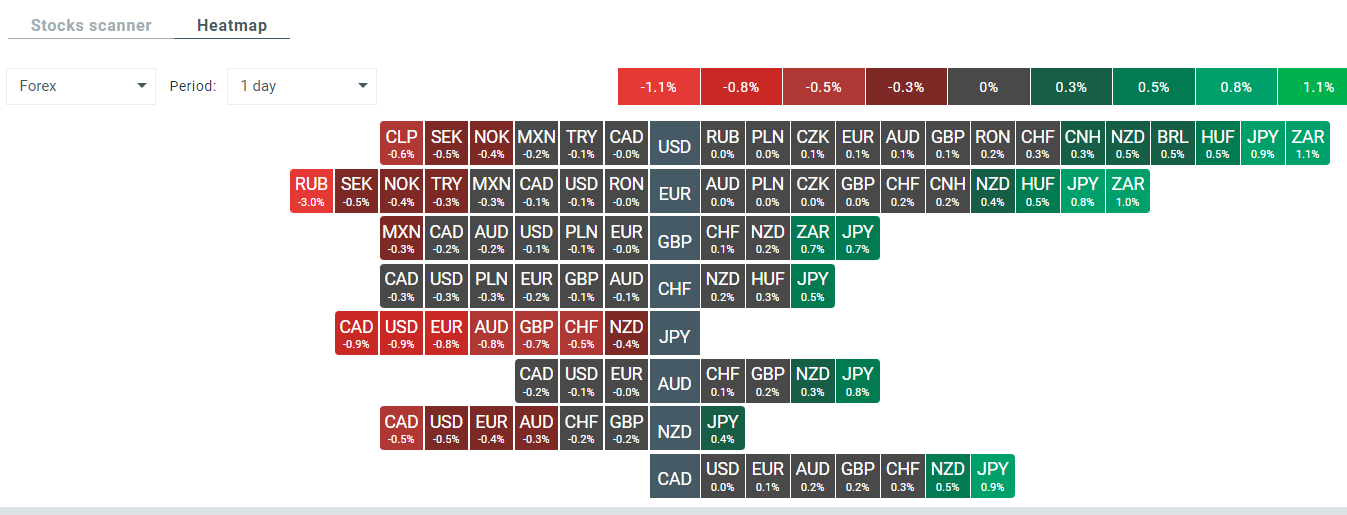Open the HUF 0.3% tile in CHF row
This screenshot has height=515, width=1347.
tap(767, 286)
